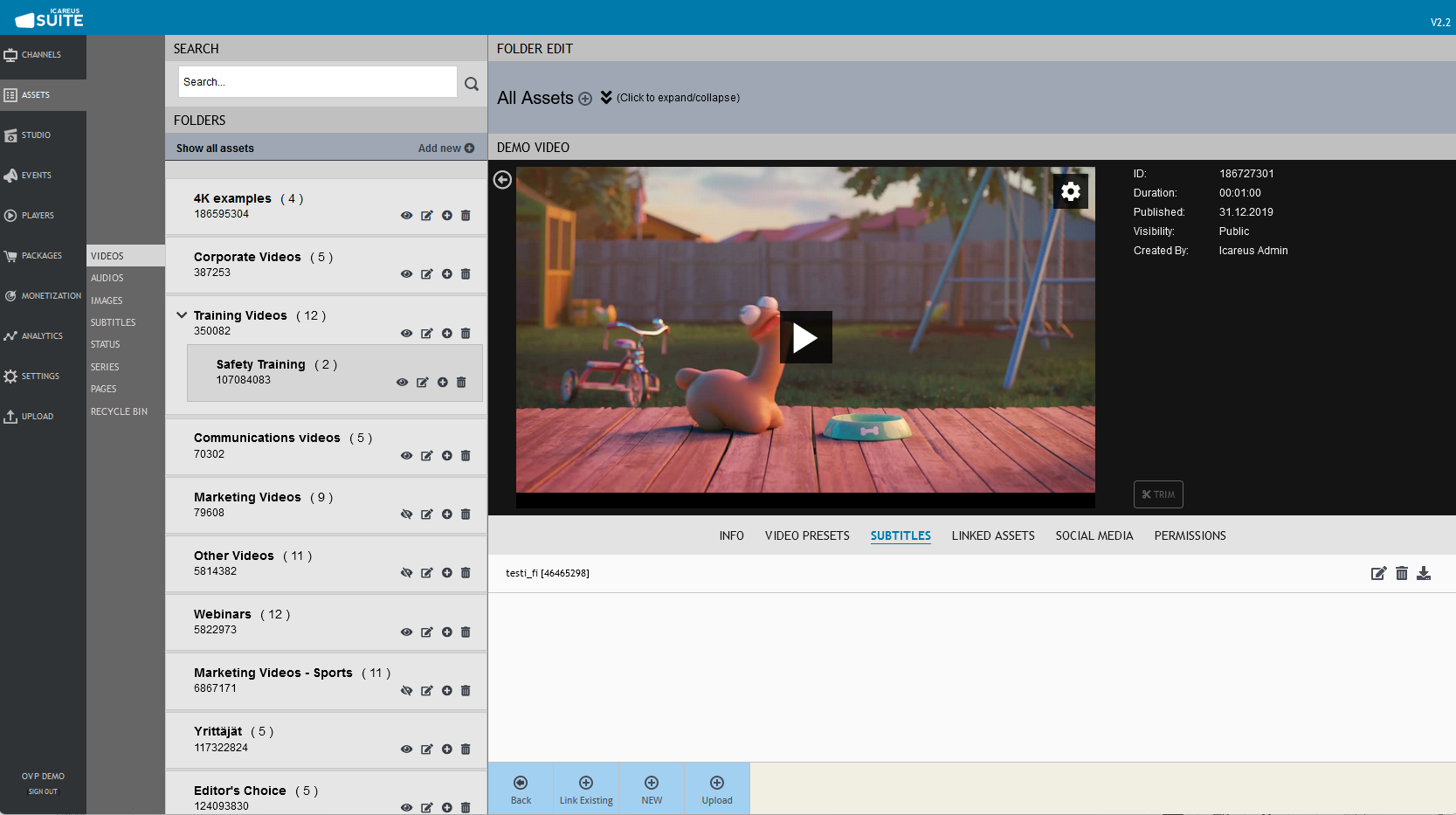This screenshot has height=815, width=1456.
Task: Toggle visibility of 4K examples folder
Action: pos(406,216)
